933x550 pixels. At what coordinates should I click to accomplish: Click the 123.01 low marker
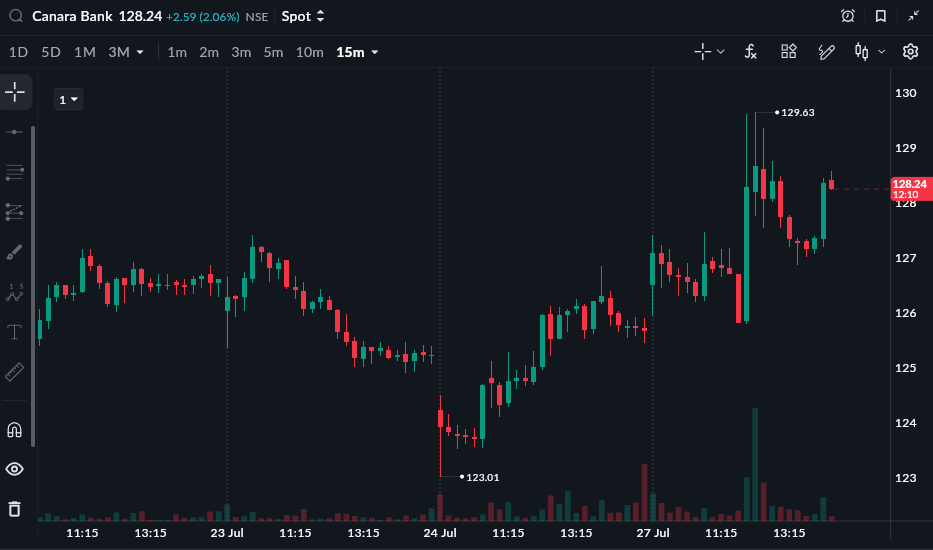pos(483,477)
